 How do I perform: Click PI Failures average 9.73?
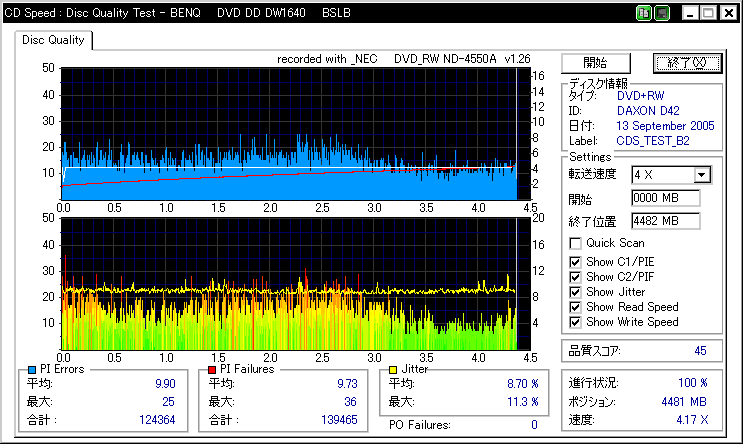coord(347,384)
